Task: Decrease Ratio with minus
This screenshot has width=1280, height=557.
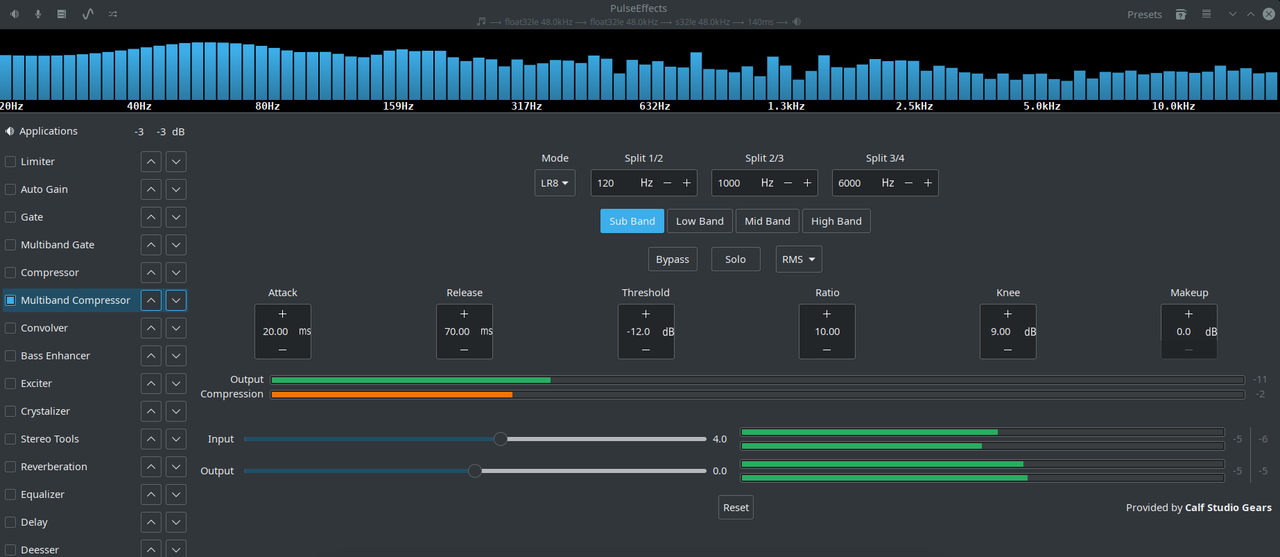Action: 827,349
